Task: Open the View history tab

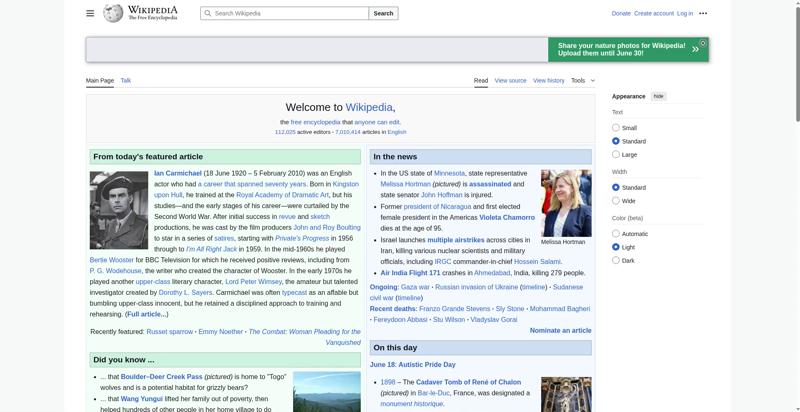Action: 548,81
